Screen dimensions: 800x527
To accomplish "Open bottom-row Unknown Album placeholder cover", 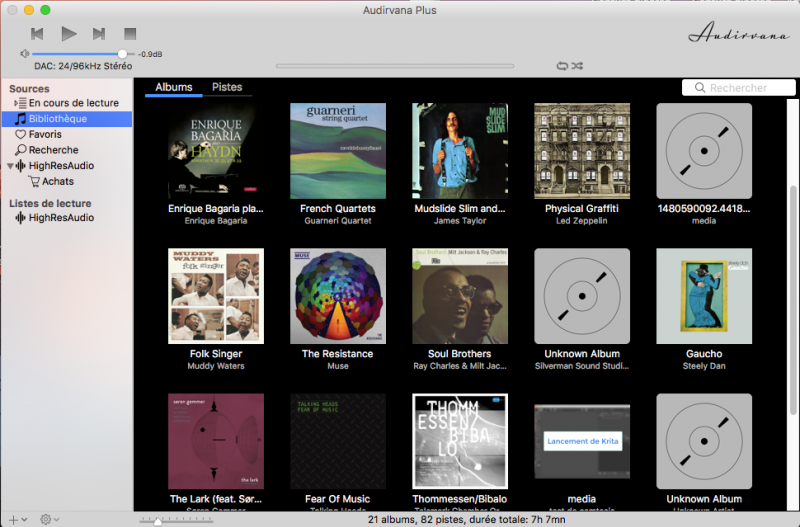I will tap(704, 441).
